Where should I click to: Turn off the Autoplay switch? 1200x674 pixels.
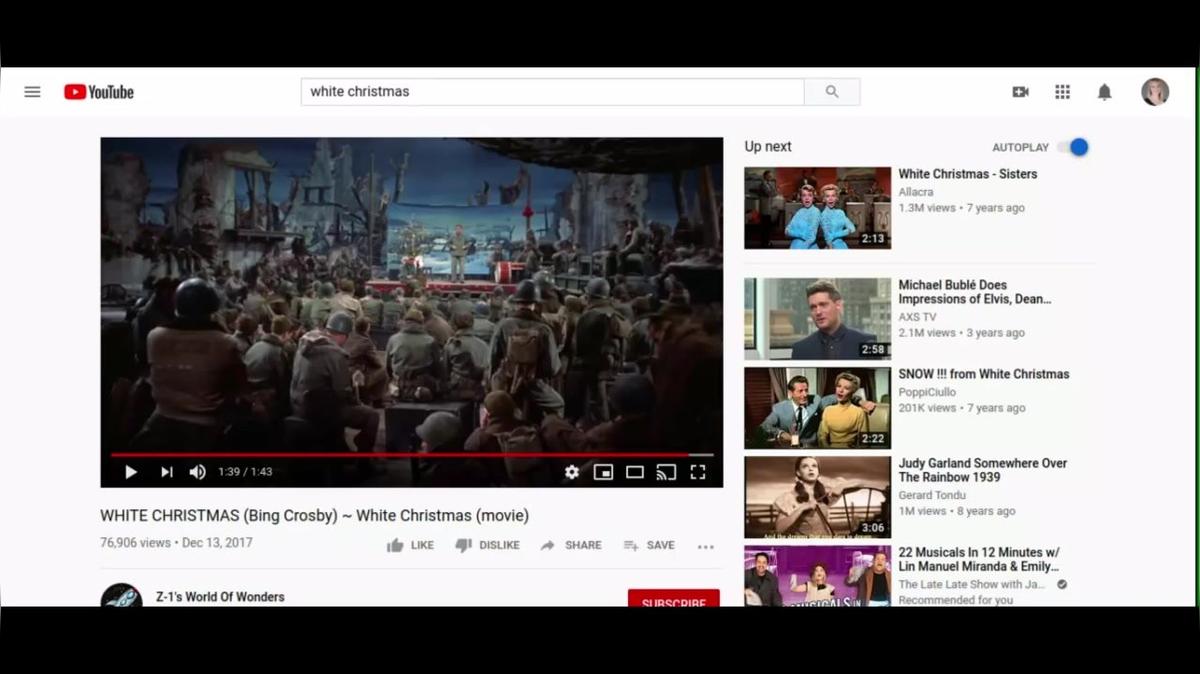click(1074, 147)
